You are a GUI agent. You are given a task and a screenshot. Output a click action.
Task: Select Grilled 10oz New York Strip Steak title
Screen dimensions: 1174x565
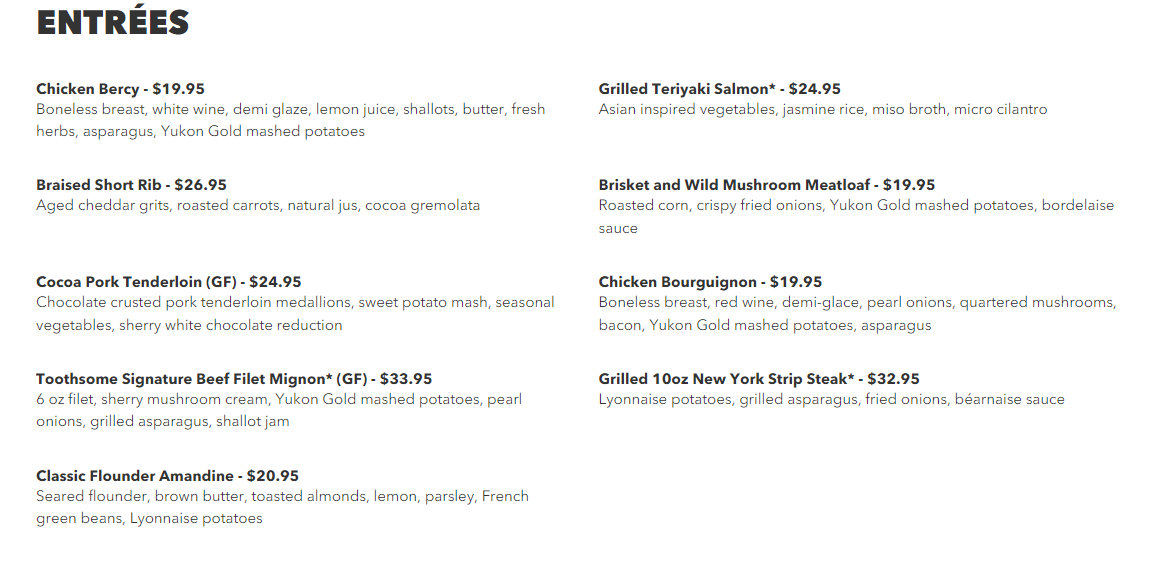click(758, 379)
